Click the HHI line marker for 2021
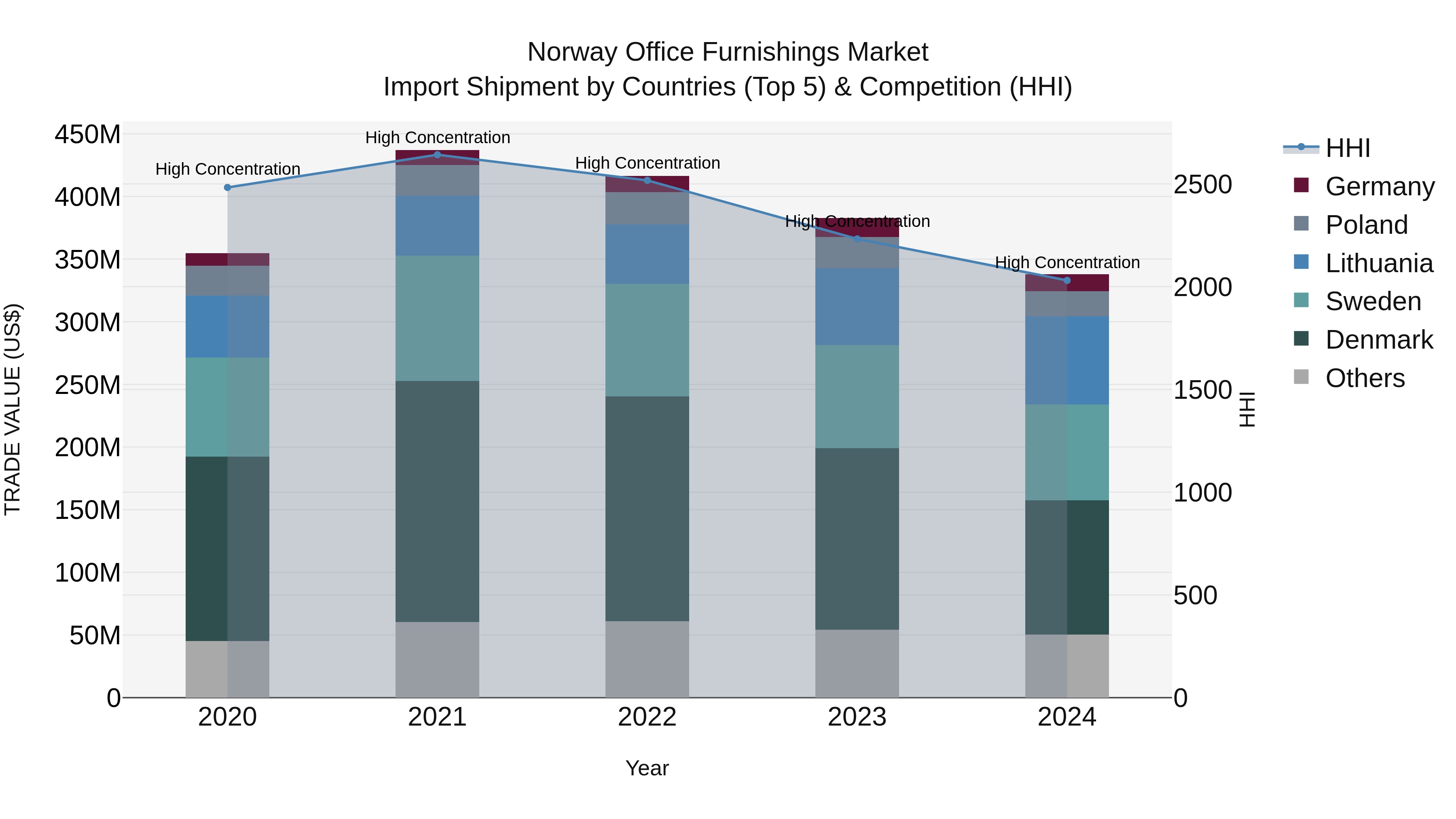 coord(438,155)
